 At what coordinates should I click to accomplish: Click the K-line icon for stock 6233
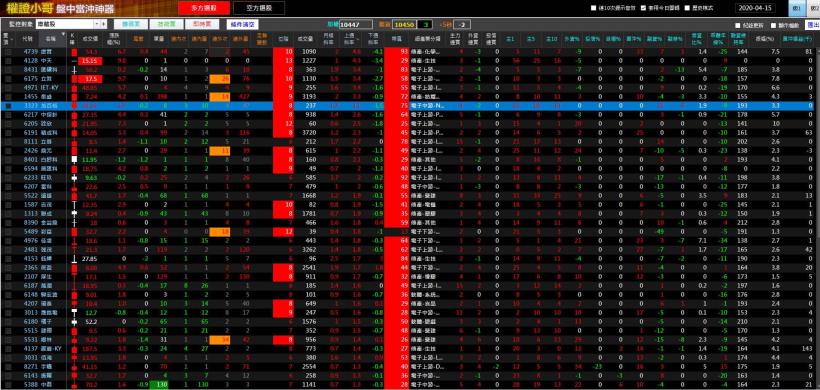[x=73, y=177]
